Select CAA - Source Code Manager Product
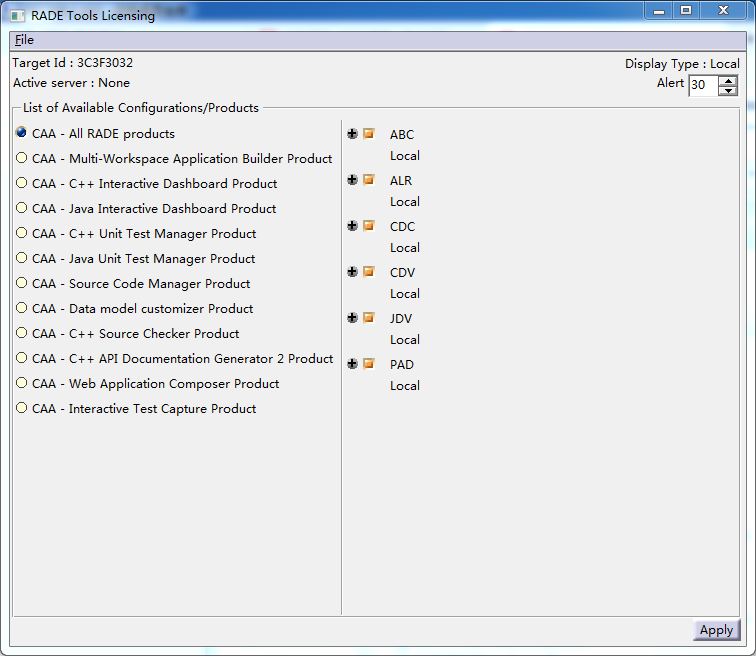Screen dimensions: 756x656 tap(133, 283)
